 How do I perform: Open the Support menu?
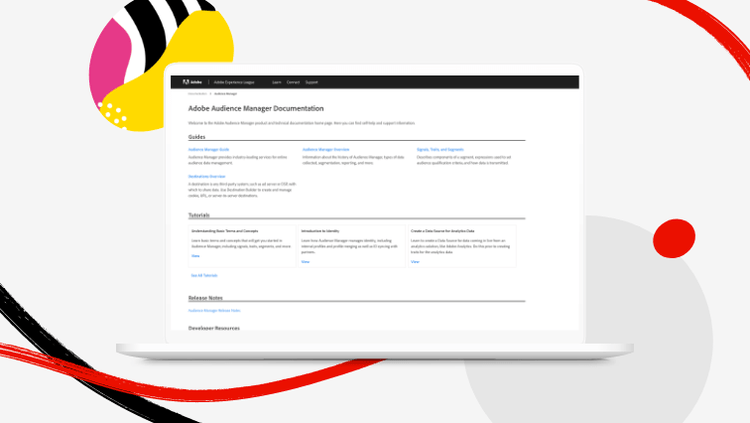tap(311, 82)
